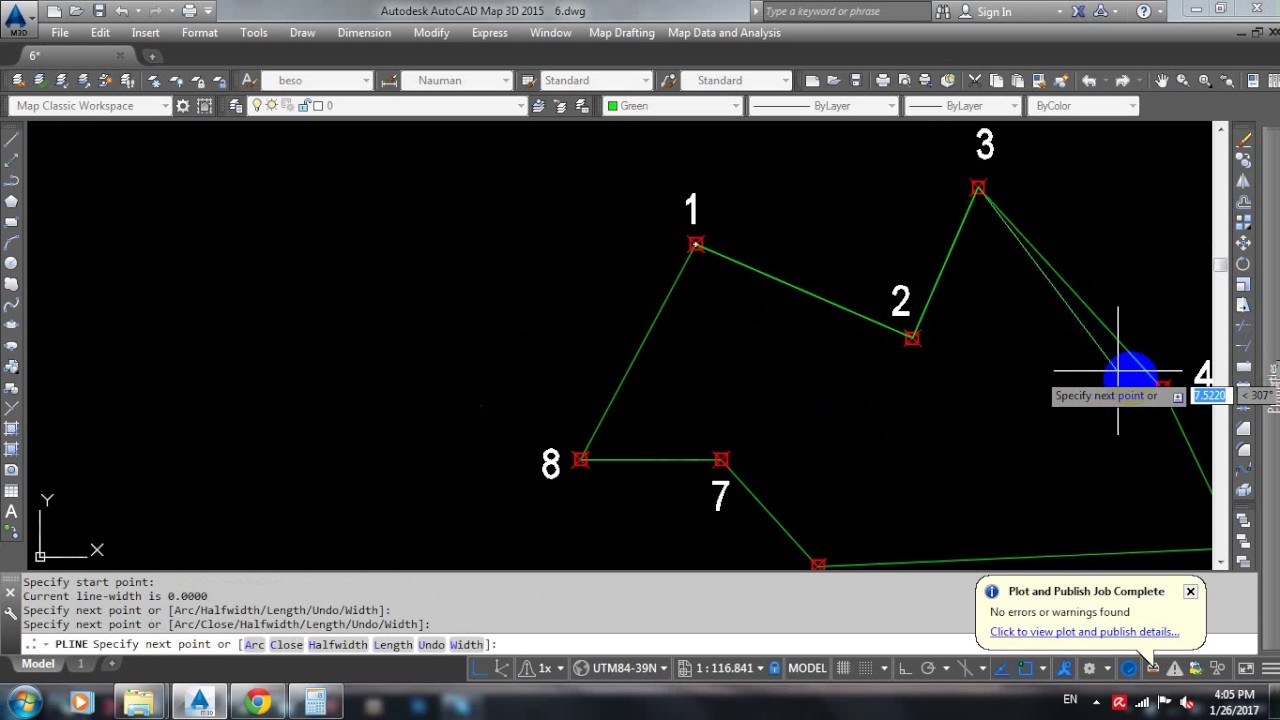Select the Erase tool in Modify toolbar

point(1243,139)
